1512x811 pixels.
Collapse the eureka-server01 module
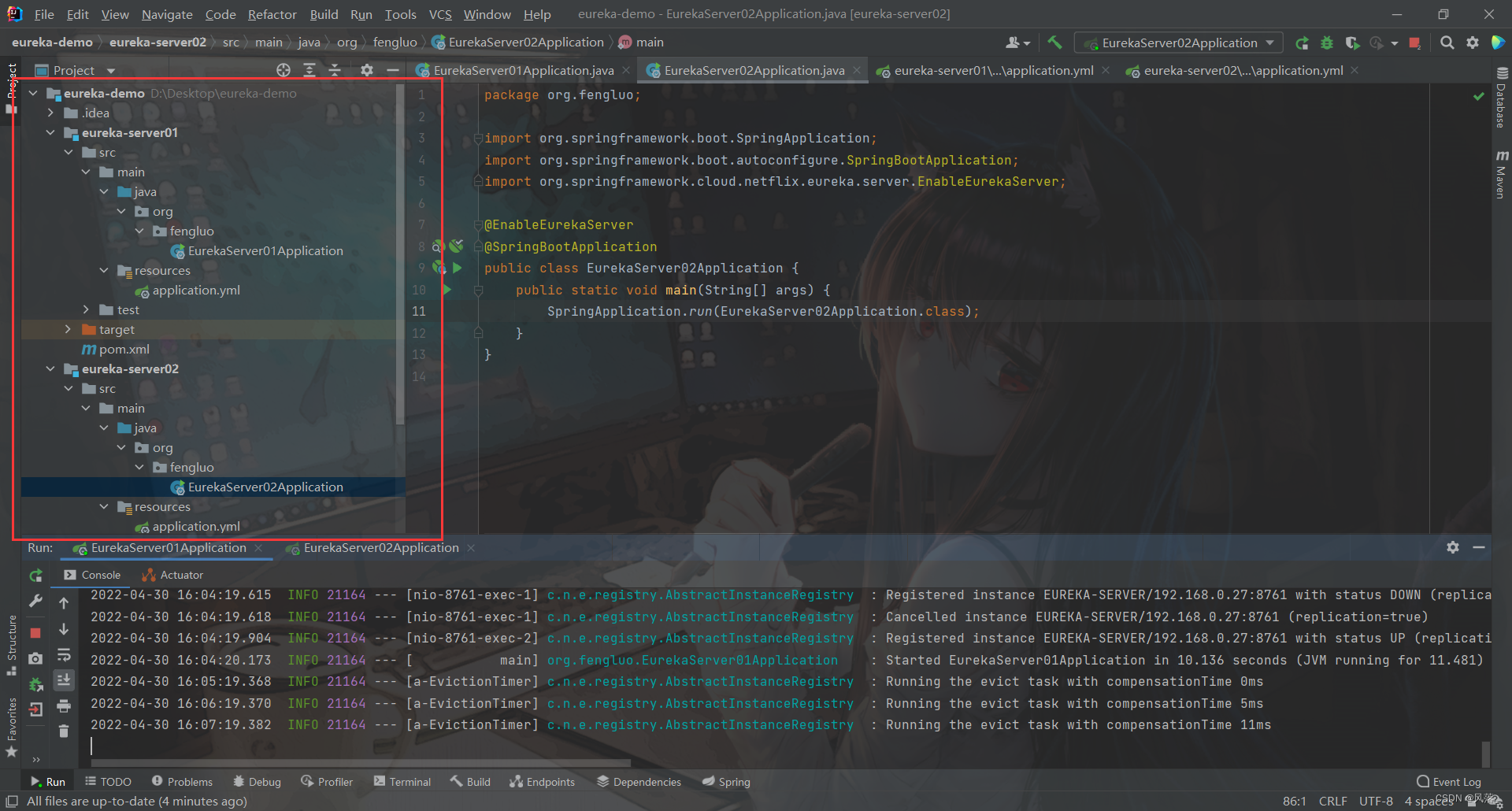[x=50, y=132]
